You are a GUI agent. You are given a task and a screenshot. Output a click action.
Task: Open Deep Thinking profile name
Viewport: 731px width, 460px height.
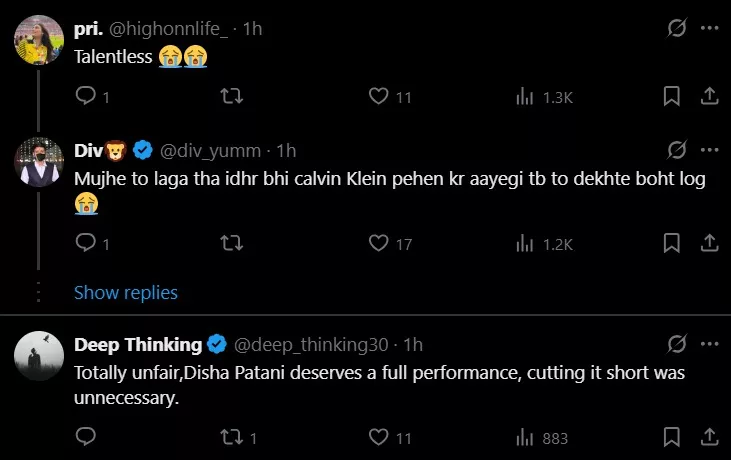(x=138, y=345)
